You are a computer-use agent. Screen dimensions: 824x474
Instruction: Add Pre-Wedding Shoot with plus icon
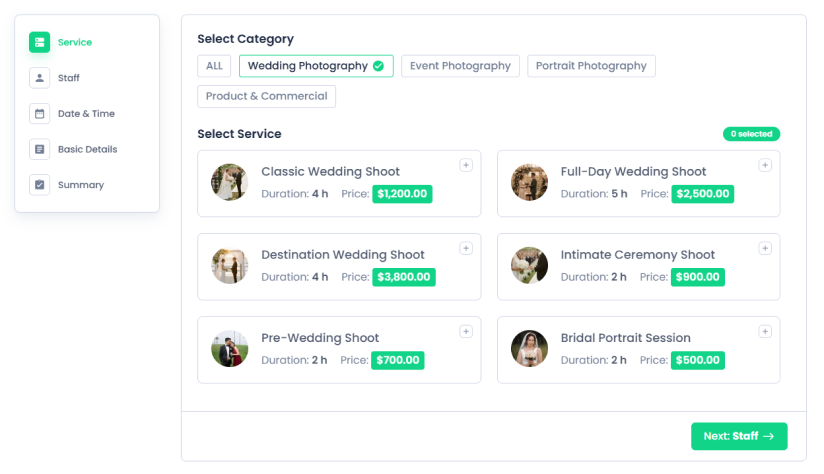point(466,331)
